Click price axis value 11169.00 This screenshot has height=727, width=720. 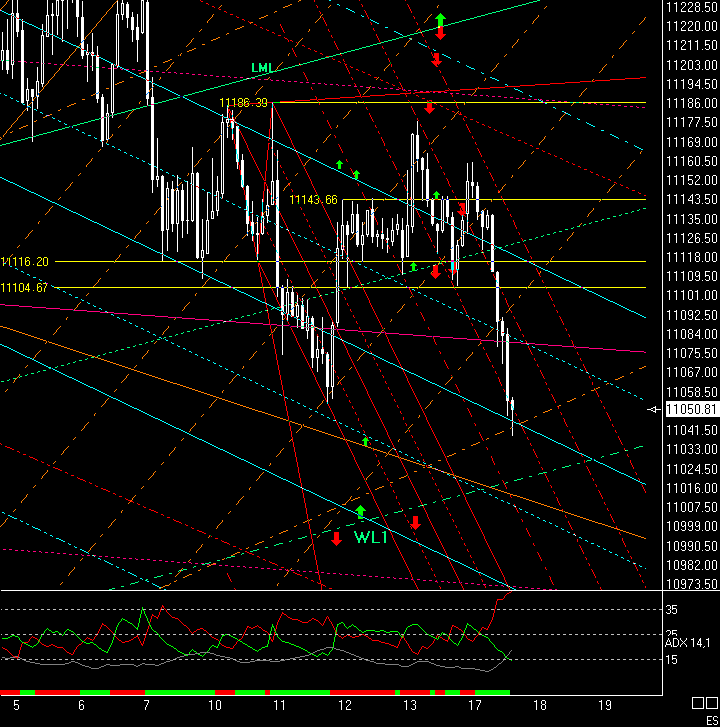[x=691, y=142]
